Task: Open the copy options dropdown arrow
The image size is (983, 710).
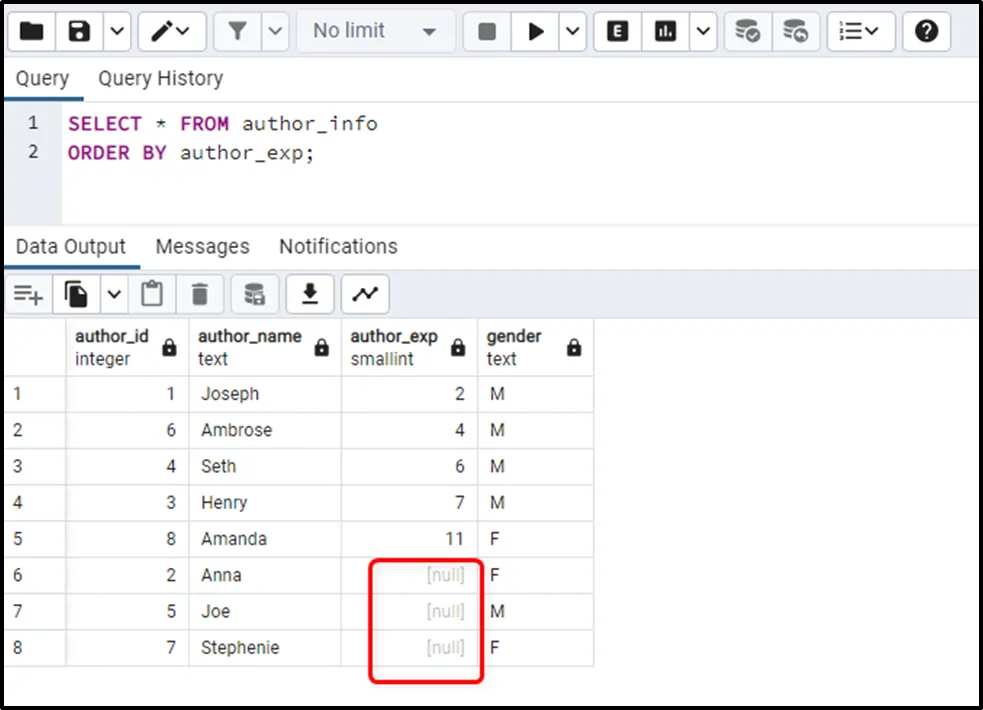Action: coord(114,294)
